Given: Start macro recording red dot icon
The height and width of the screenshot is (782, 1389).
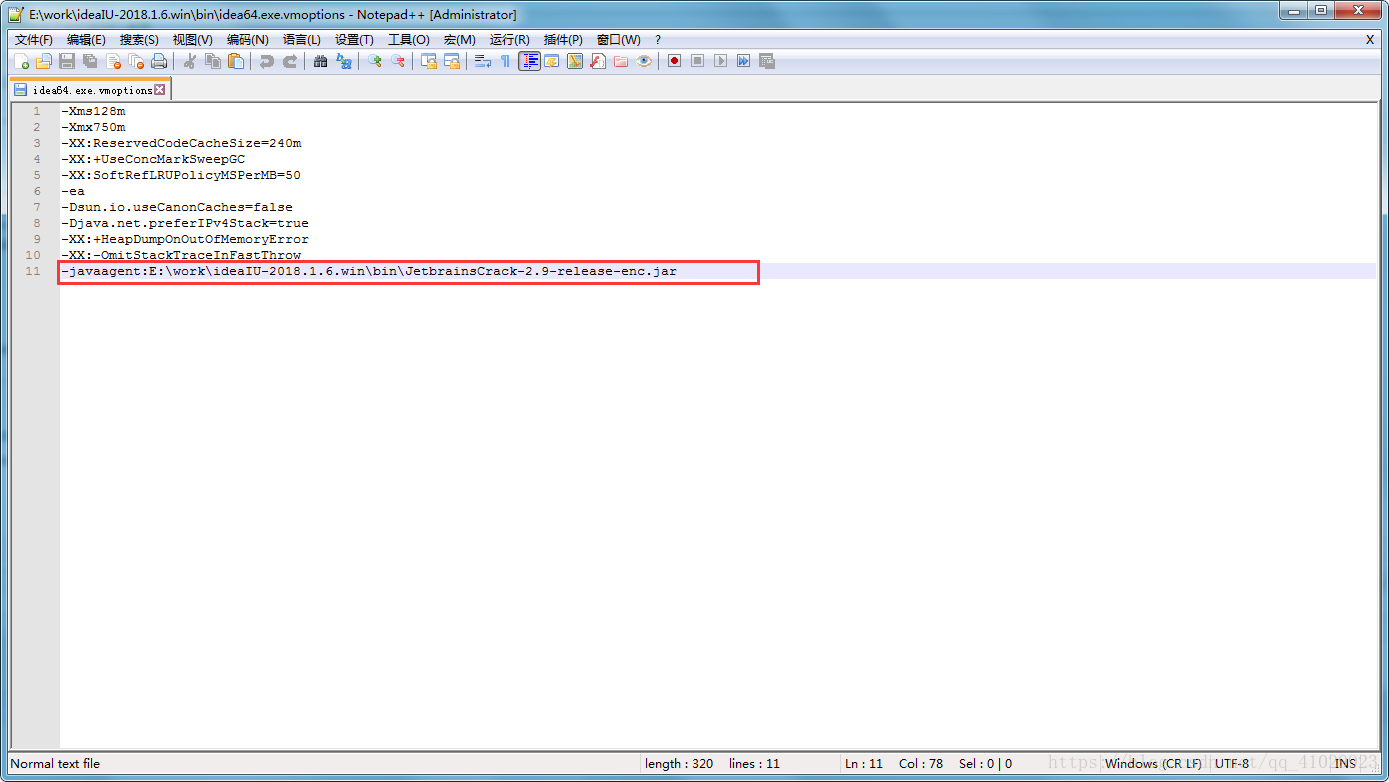Looking at the screenshot, I should pos(674,61).
